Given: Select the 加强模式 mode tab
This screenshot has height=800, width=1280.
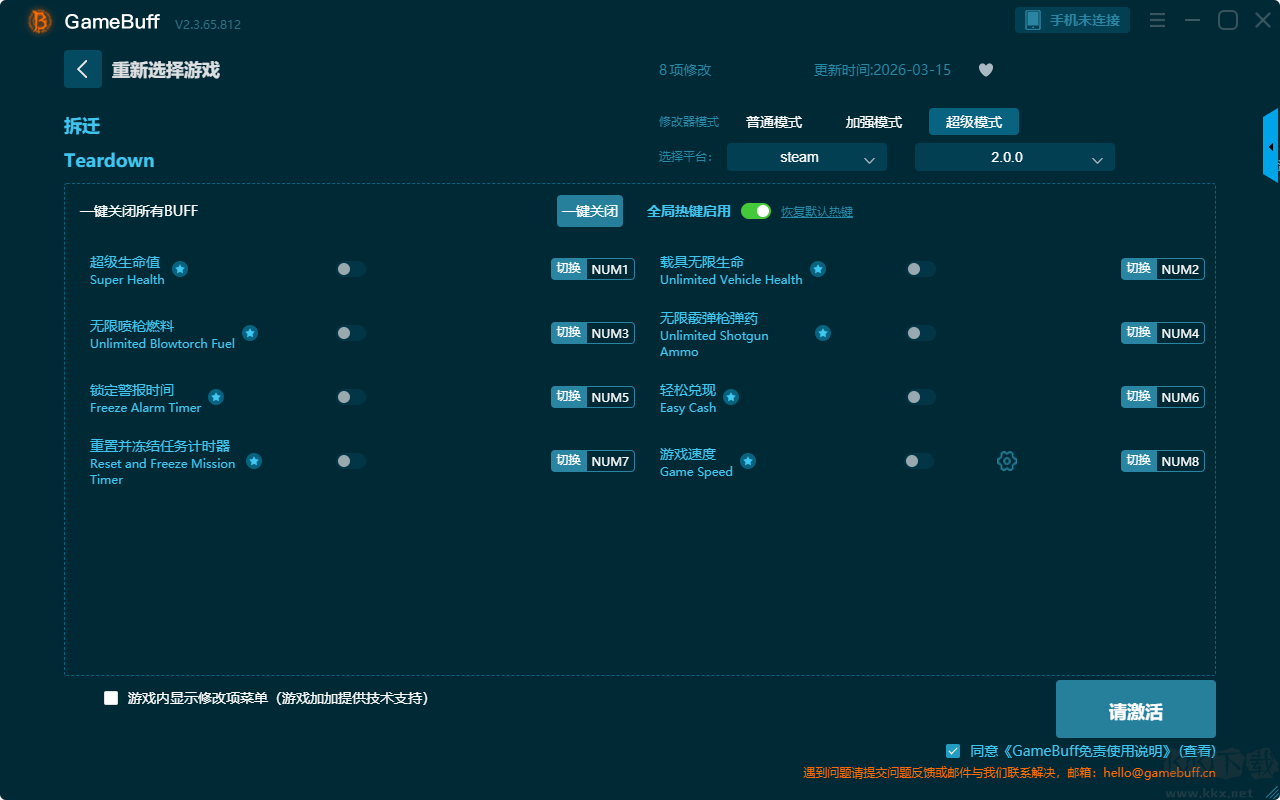Looking at the screenshot, I should (874, 122).
